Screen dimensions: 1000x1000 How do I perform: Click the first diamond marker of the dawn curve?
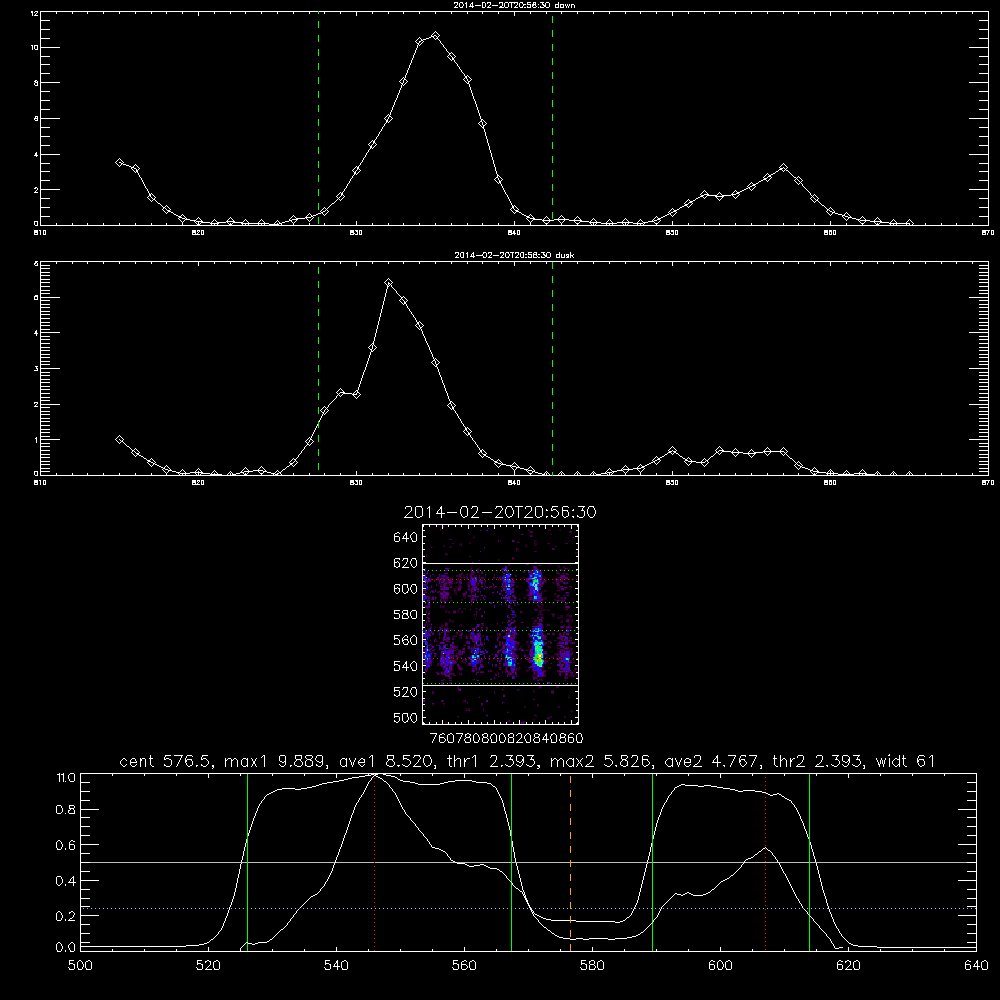(119, 163)
